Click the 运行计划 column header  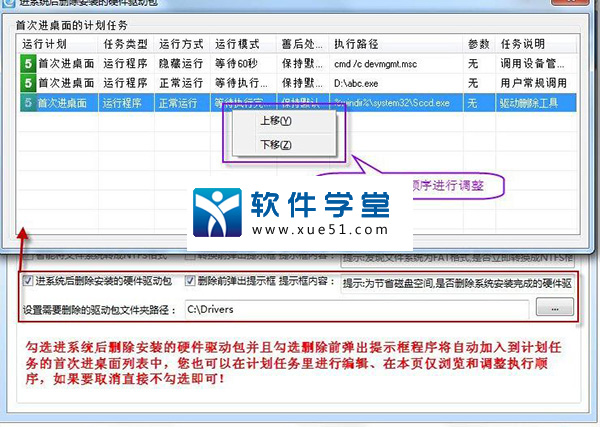[x=44, y=44]
